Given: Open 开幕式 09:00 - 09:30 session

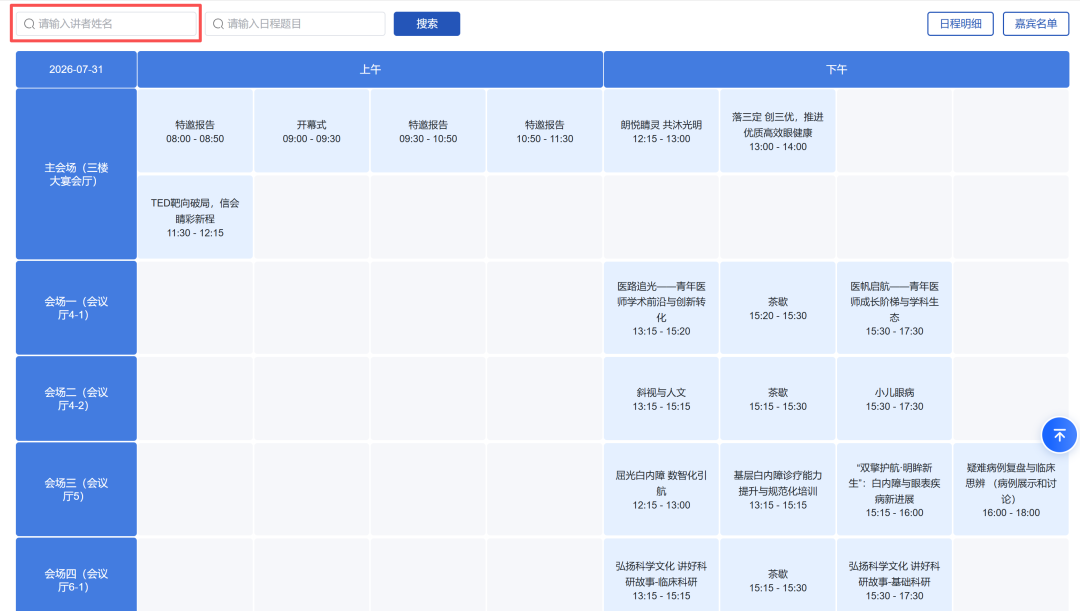Looking at the screenshot, I should coord(311,131).
